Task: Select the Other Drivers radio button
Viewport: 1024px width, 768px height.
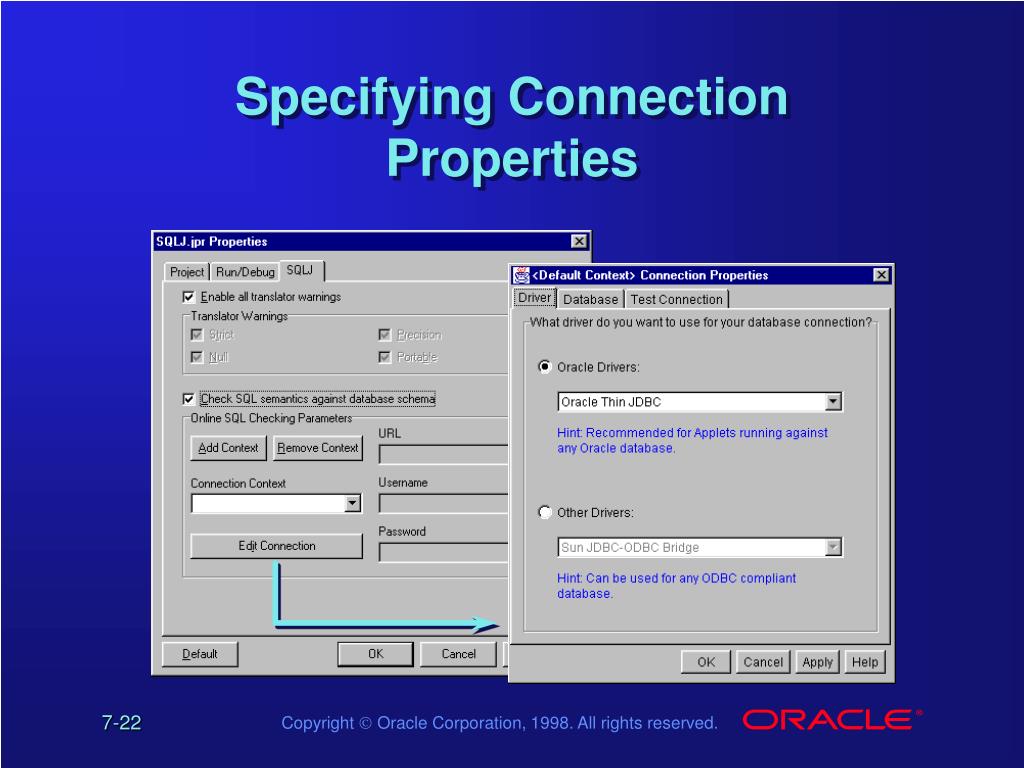Action: (545, 513)
